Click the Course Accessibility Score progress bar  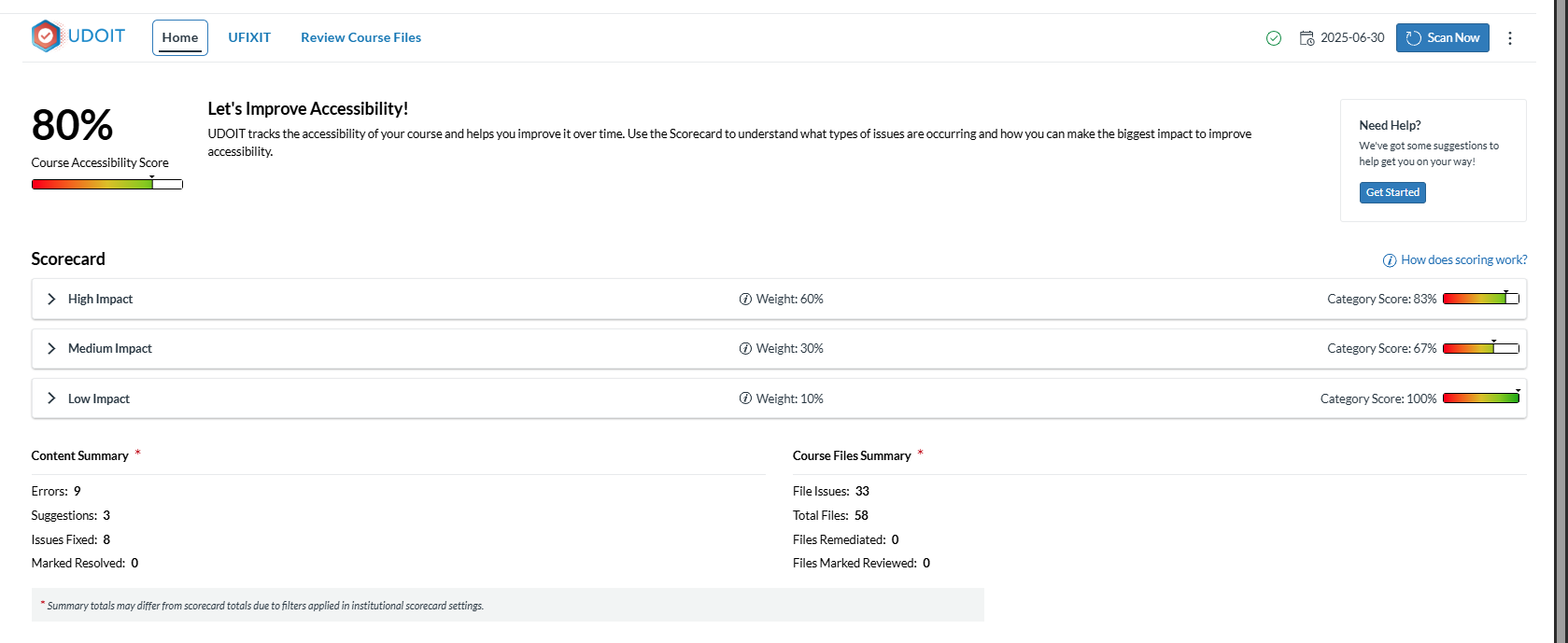(107, 184)
